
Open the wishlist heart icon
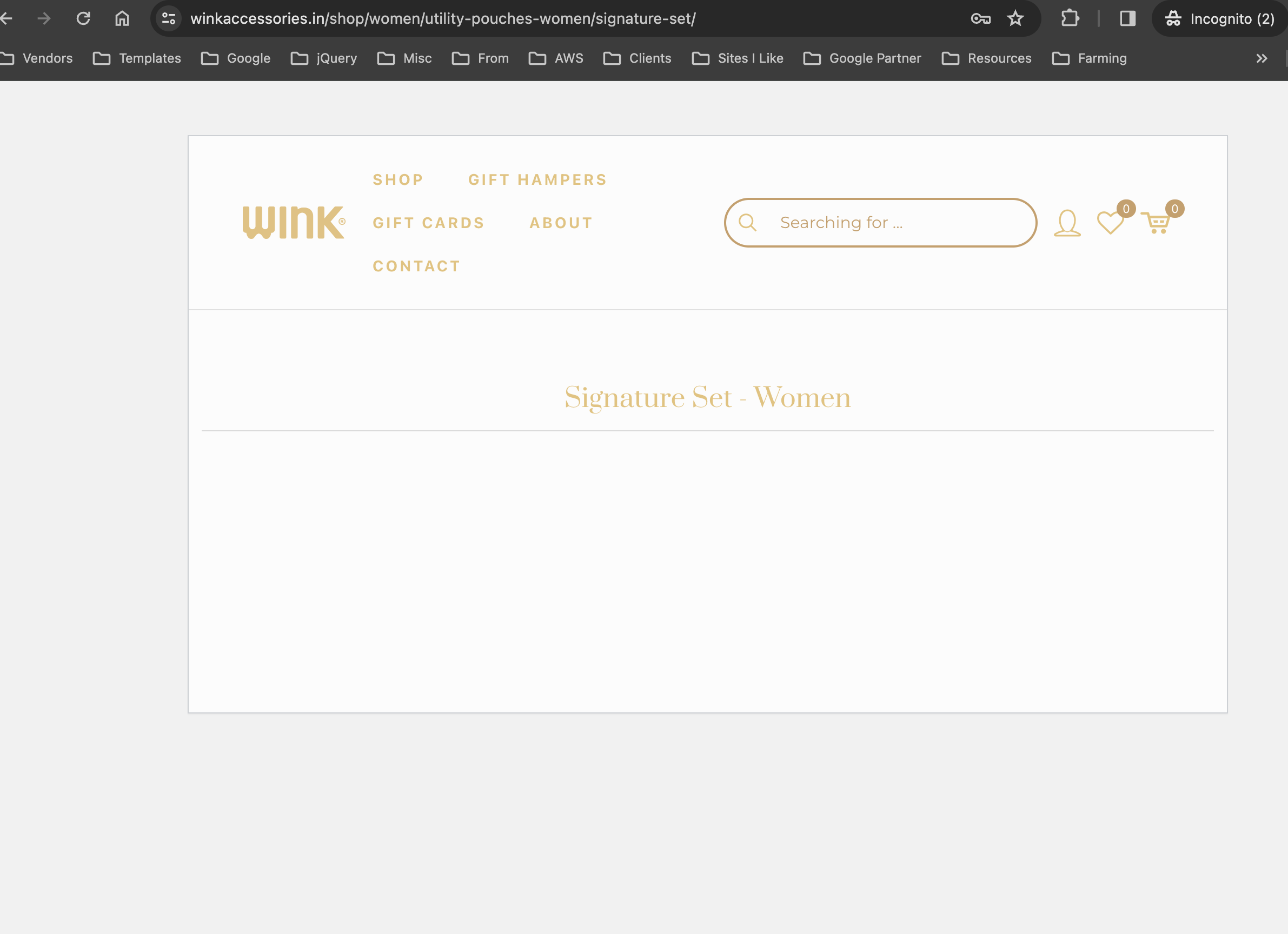(x=1111, y=223)
